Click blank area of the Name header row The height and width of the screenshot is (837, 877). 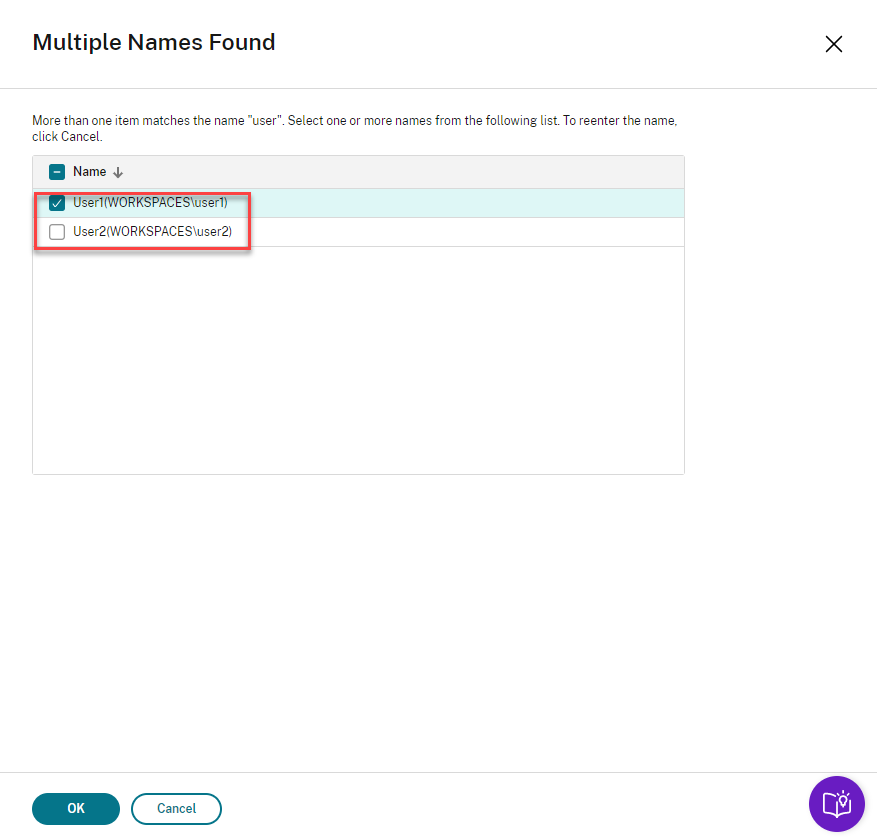pyautogui.click(x=400, y=172)
